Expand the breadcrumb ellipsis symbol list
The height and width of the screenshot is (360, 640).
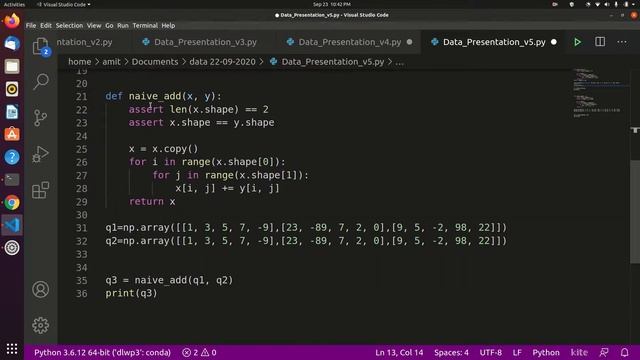[x=400, y=62]
